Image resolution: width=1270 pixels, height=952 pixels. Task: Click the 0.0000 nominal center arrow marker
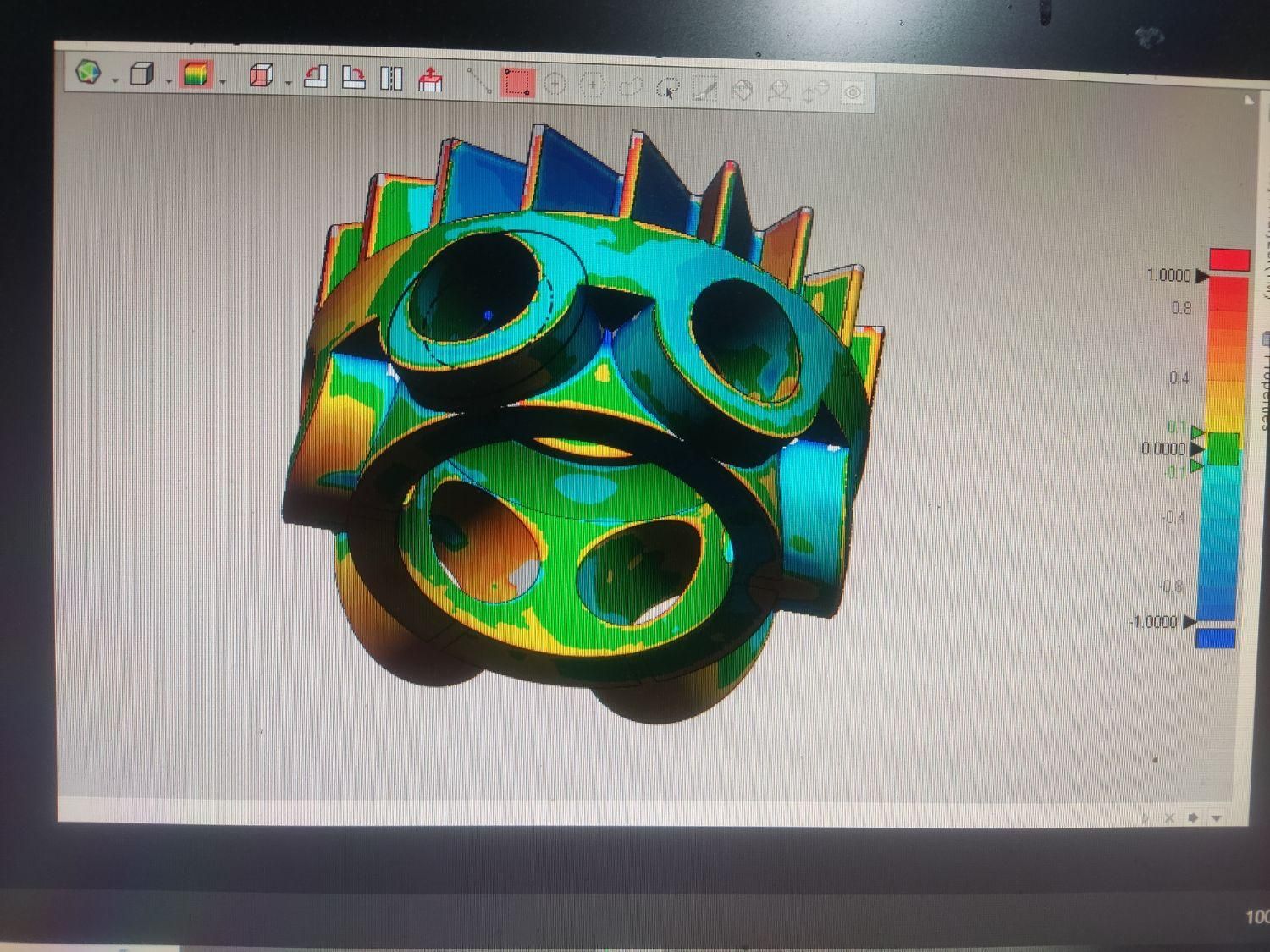(x=1197, y=448)
